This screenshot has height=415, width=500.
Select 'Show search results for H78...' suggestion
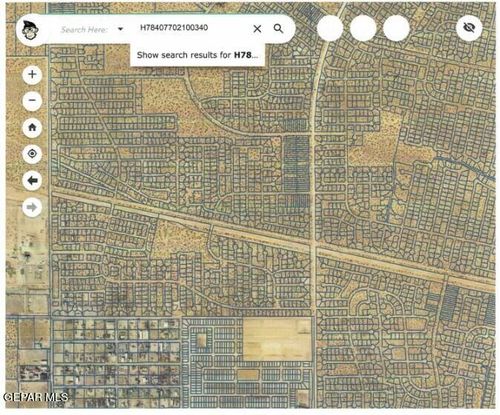coord(197,55)
